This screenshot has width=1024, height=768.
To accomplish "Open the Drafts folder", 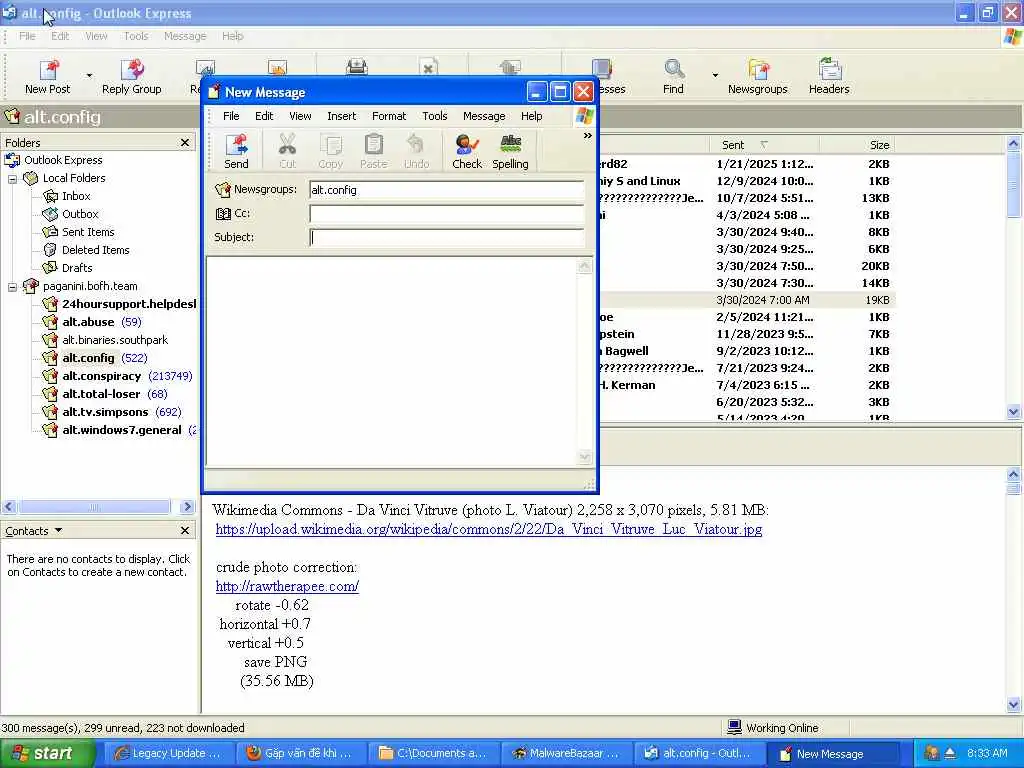I will point(76,268).
